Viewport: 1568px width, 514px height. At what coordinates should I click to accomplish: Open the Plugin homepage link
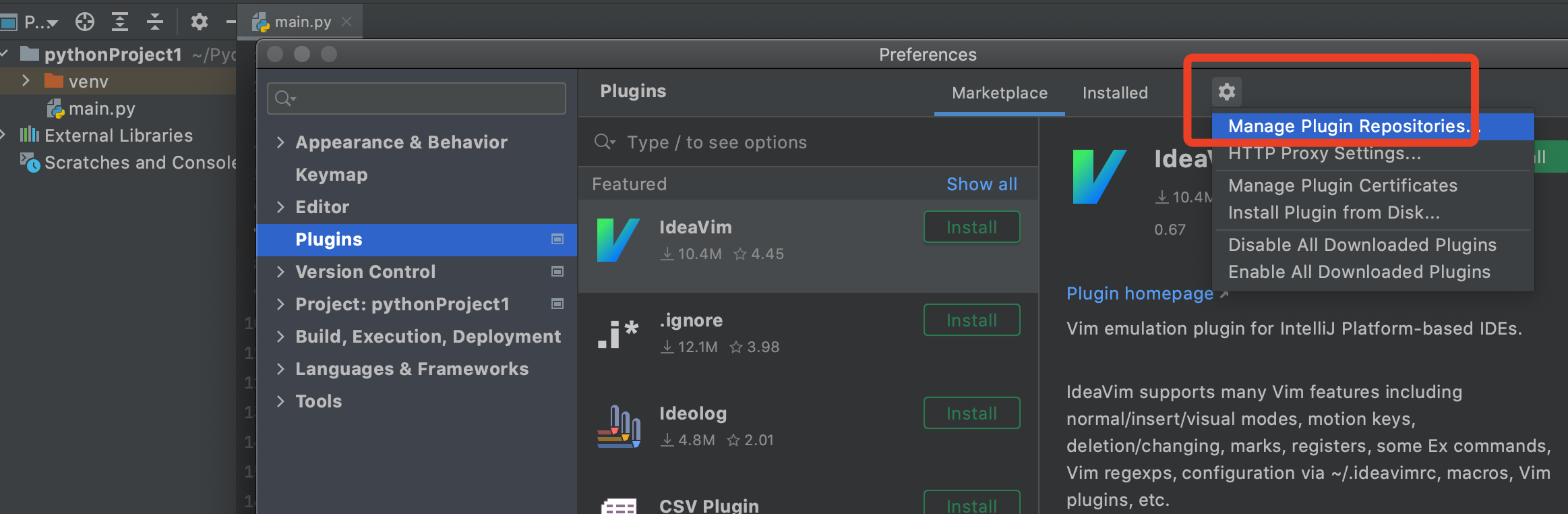pyautogui.click(x=1139, y=293)
